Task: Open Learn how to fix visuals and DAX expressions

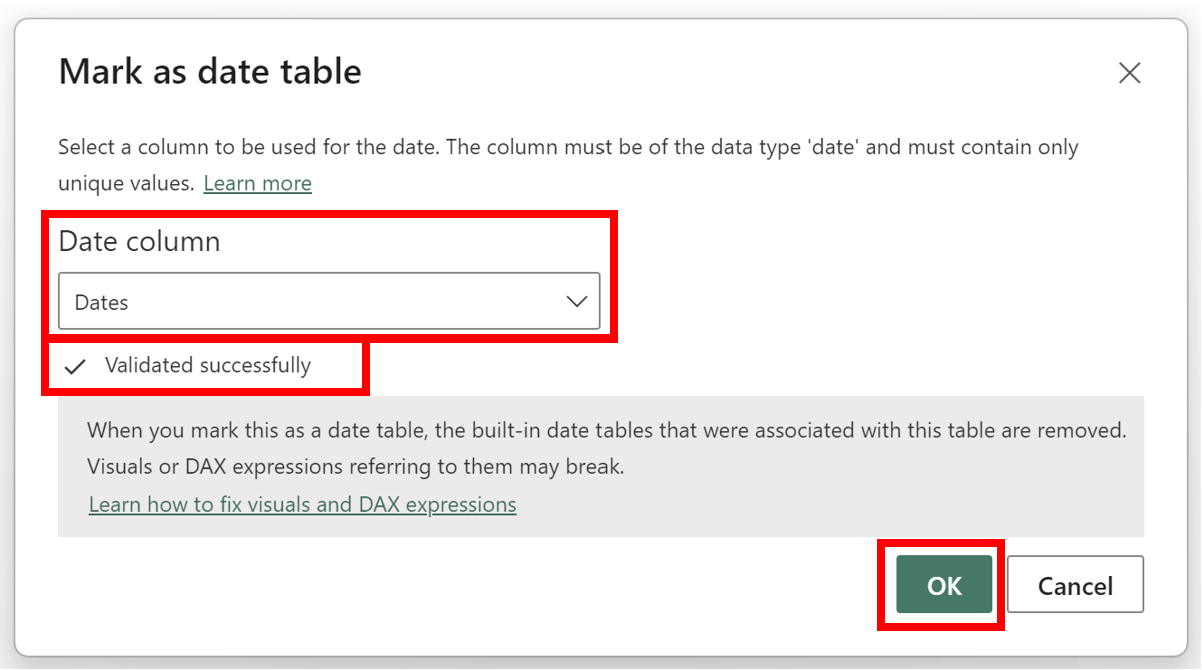Action: (302, 504)
